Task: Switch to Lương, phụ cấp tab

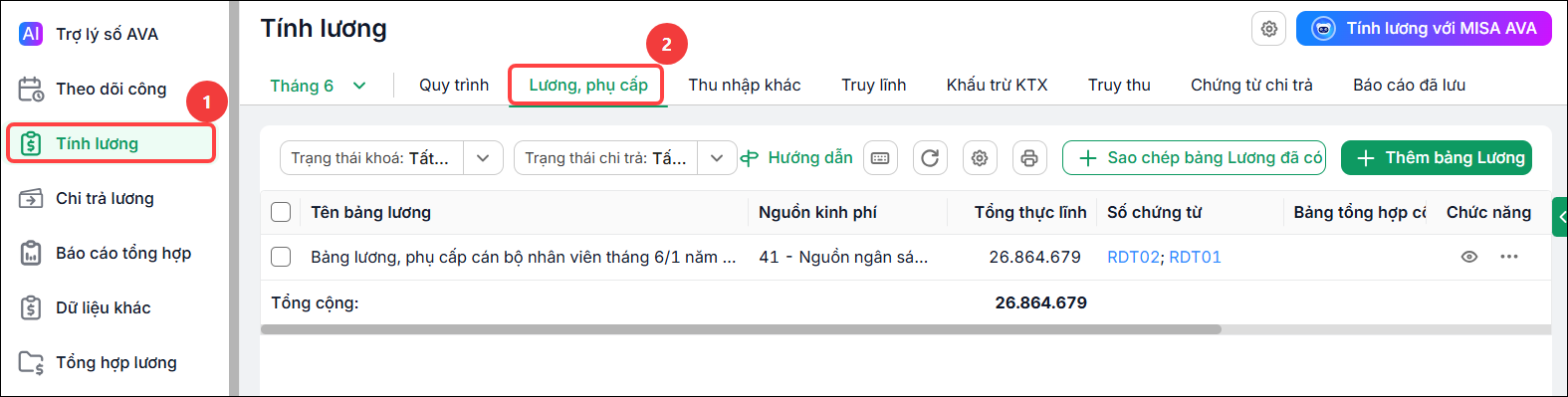Action: coord(587,85)
